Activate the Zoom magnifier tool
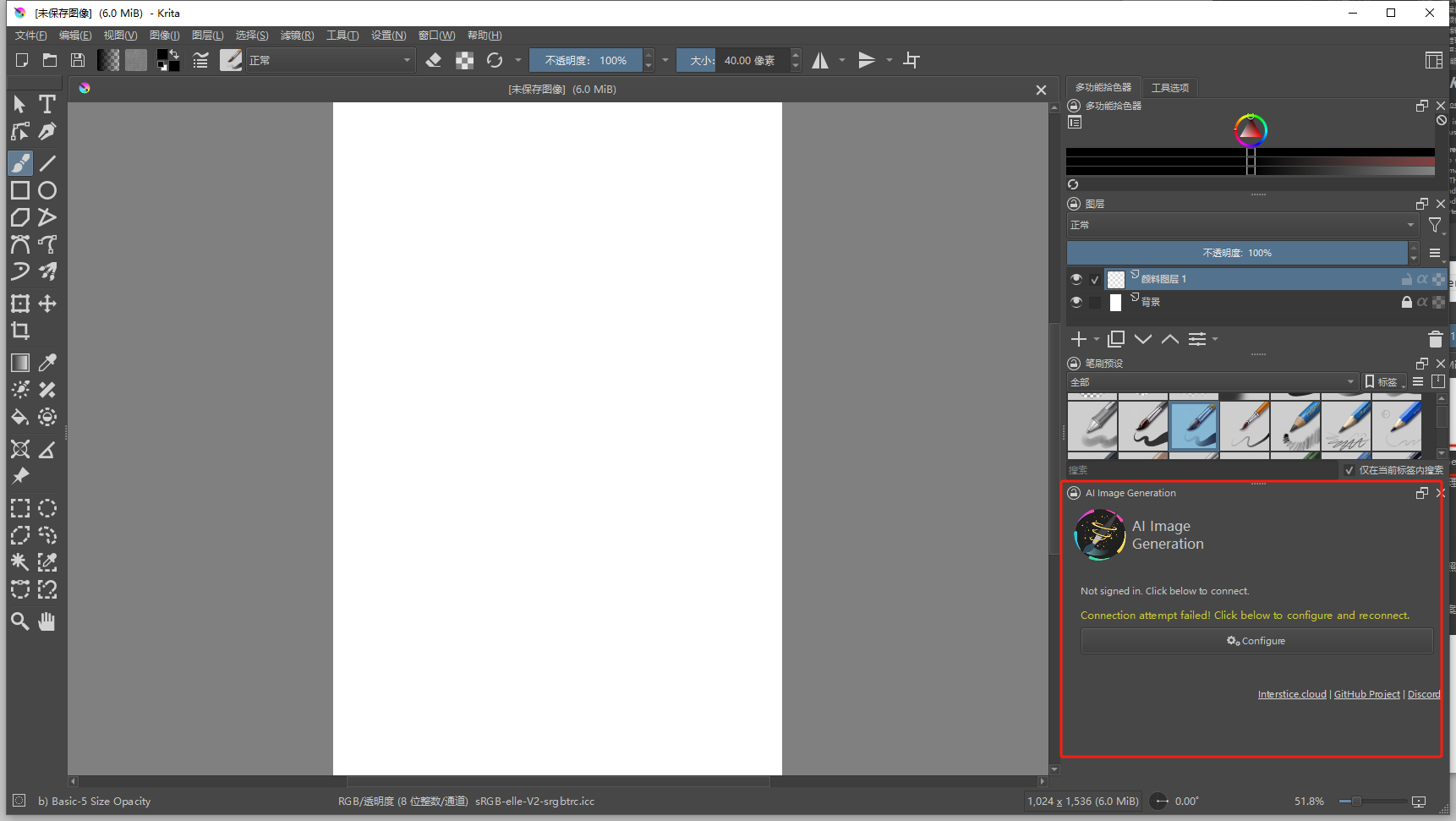1456x821 pixels. coord(20,621)
